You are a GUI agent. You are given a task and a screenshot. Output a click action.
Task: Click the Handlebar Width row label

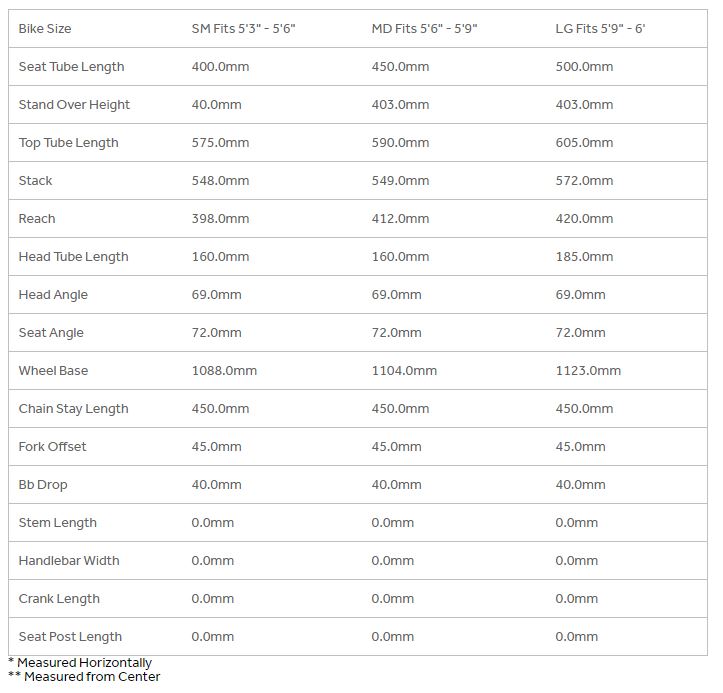click(68, 561)
